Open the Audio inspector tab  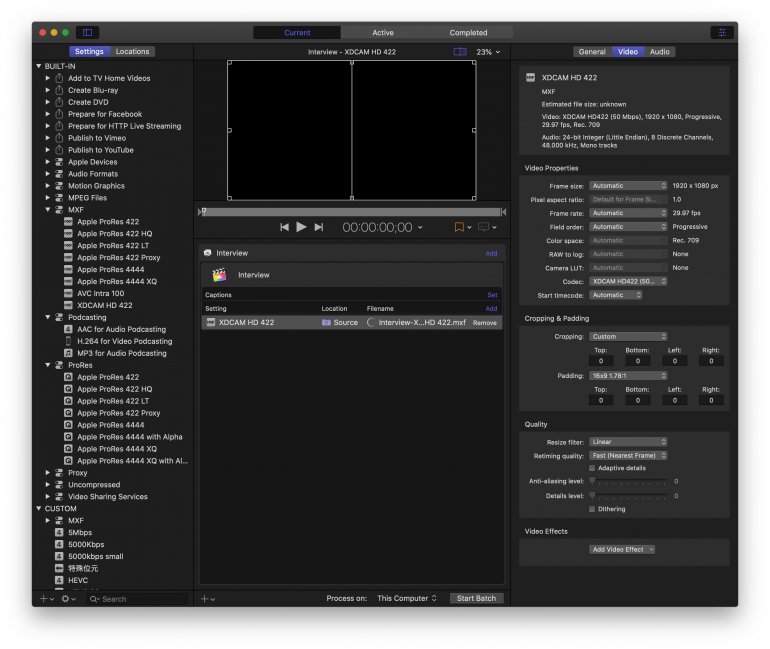660,51
